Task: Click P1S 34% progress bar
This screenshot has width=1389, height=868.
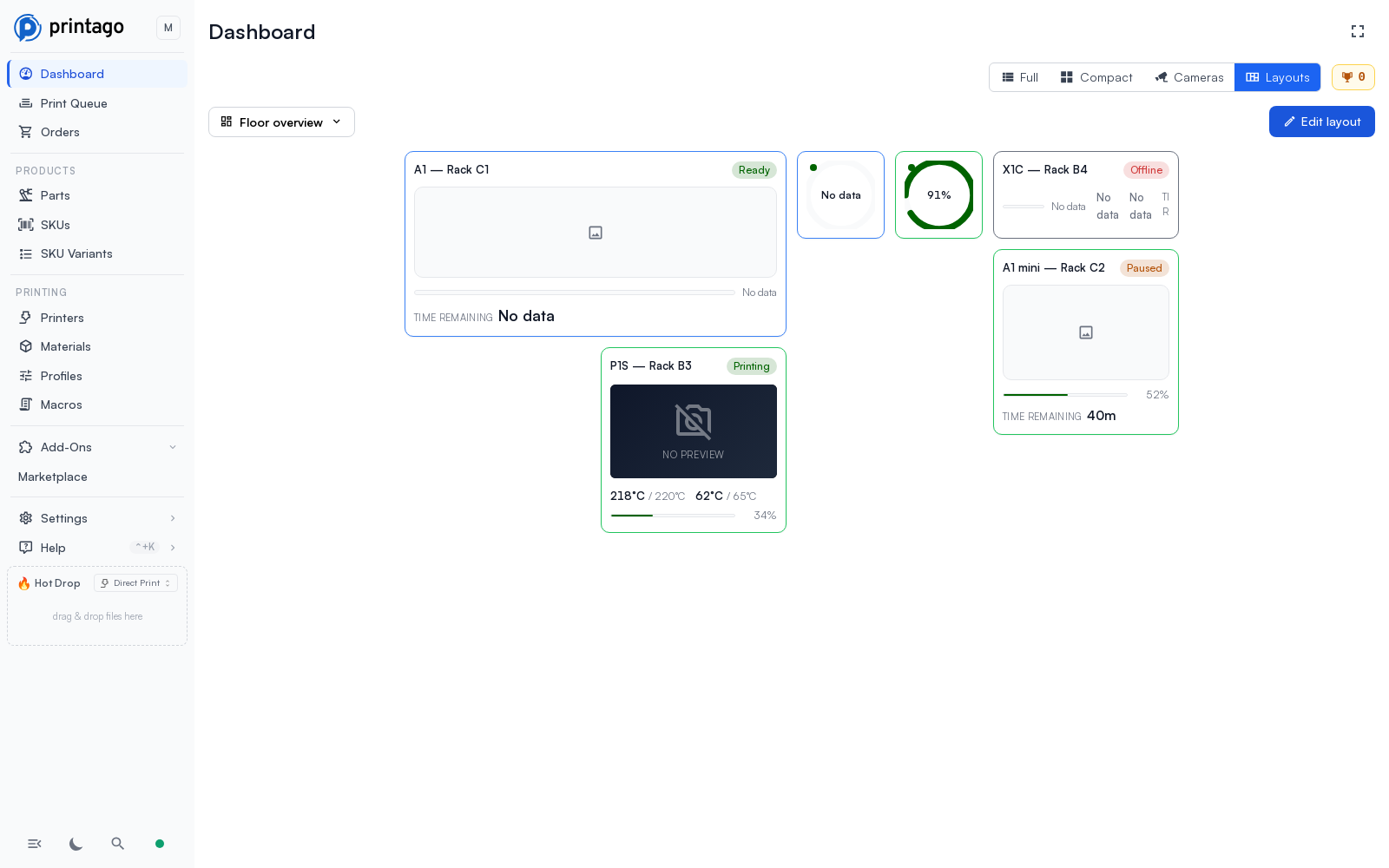Action: coord(673,516)
